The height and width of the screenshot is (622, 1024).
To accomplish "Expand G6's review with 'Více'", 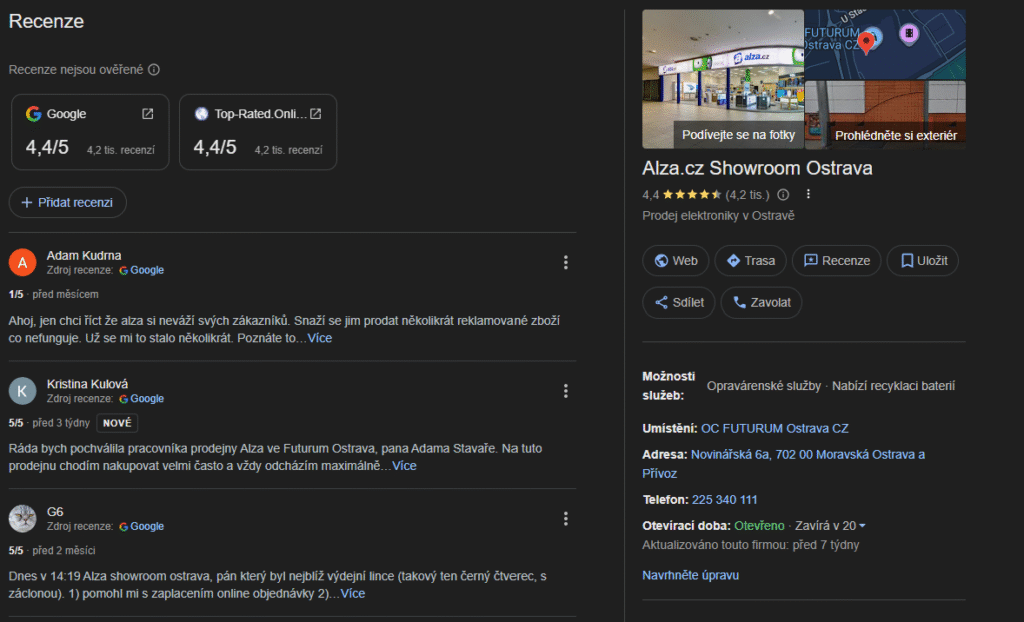I will (x=353, y=593).
